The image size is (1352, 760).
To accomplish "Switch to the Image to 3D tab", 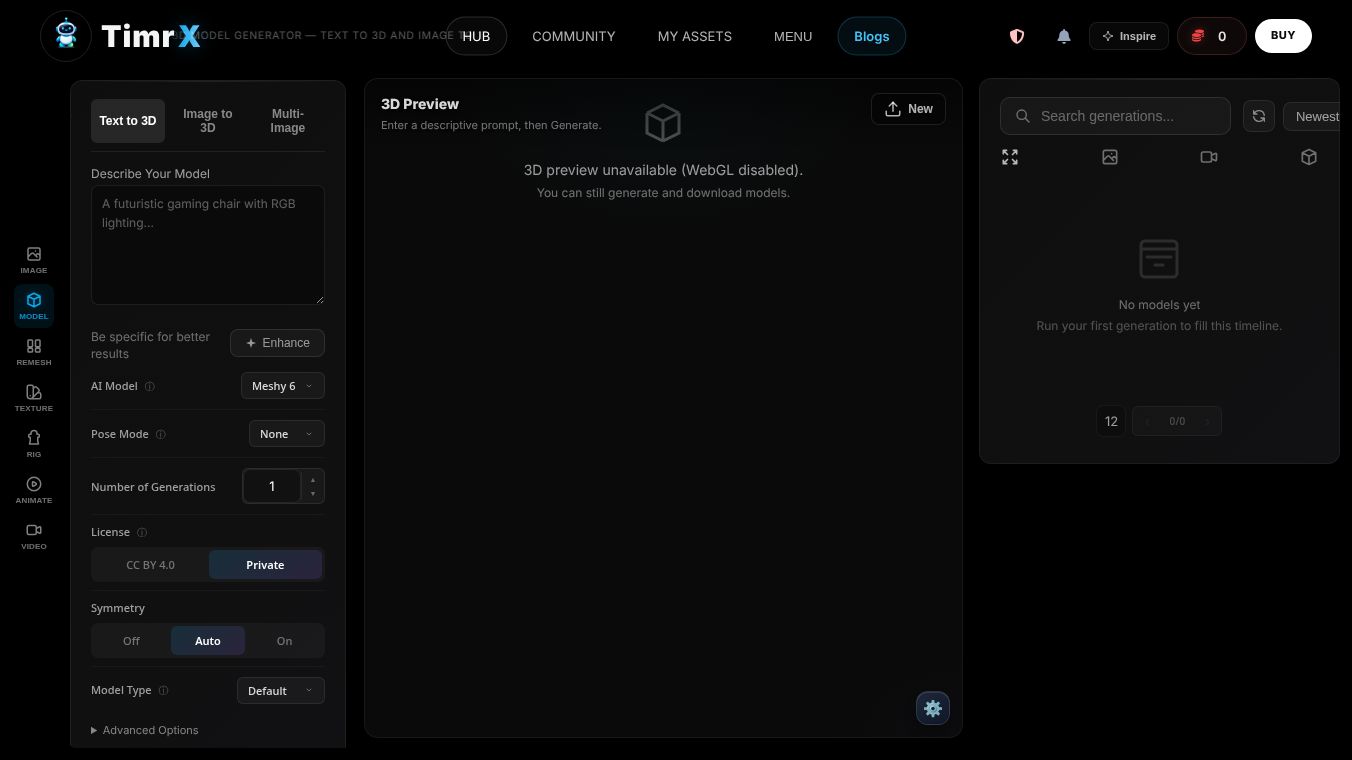I will pyautogui.click(x=207, y=120).
